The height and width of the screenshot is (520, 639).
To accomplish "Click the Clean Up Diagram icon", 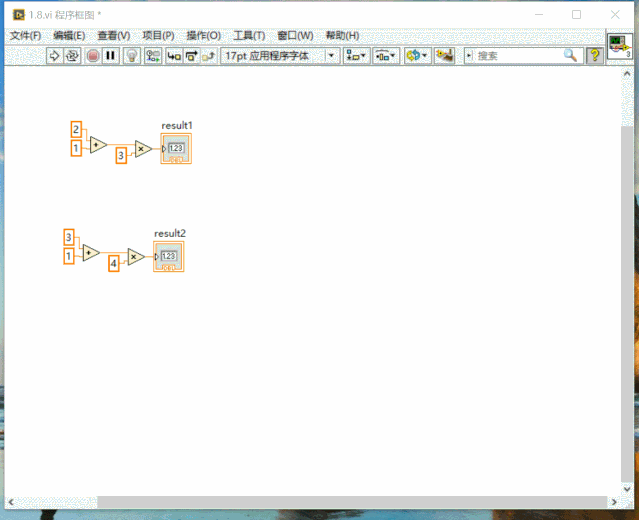I will [x=445, y=56].
